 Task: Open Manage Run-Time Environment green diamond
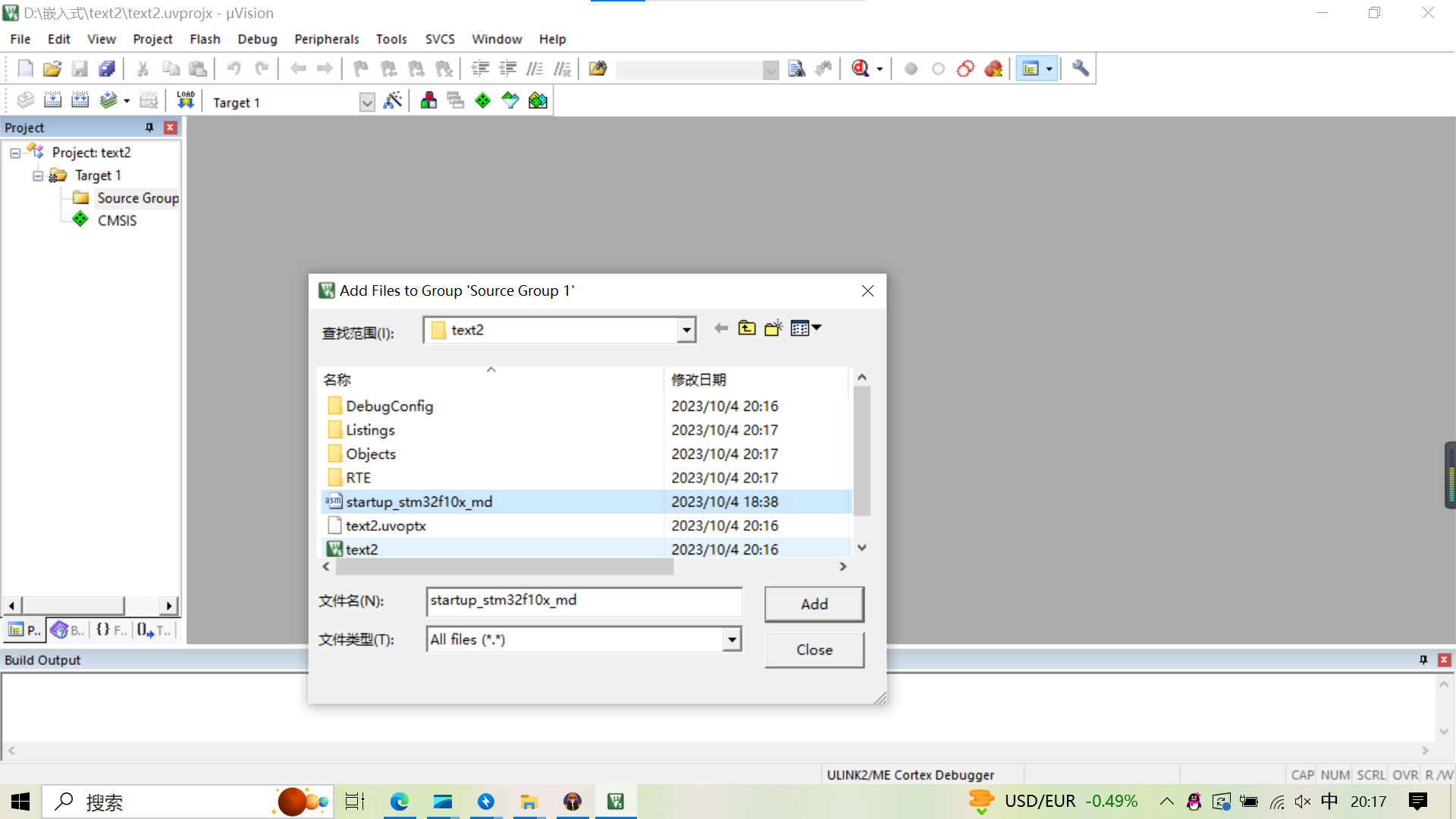click(x=483, y=100)
